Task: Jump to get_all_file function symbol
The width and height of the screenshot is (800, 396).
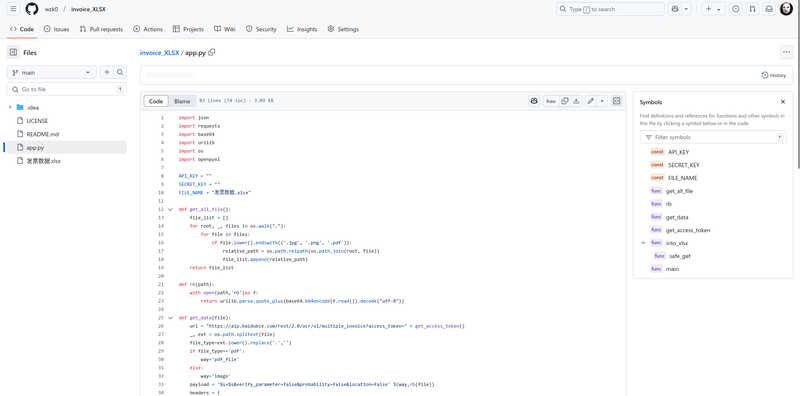Action: (679, 191)
